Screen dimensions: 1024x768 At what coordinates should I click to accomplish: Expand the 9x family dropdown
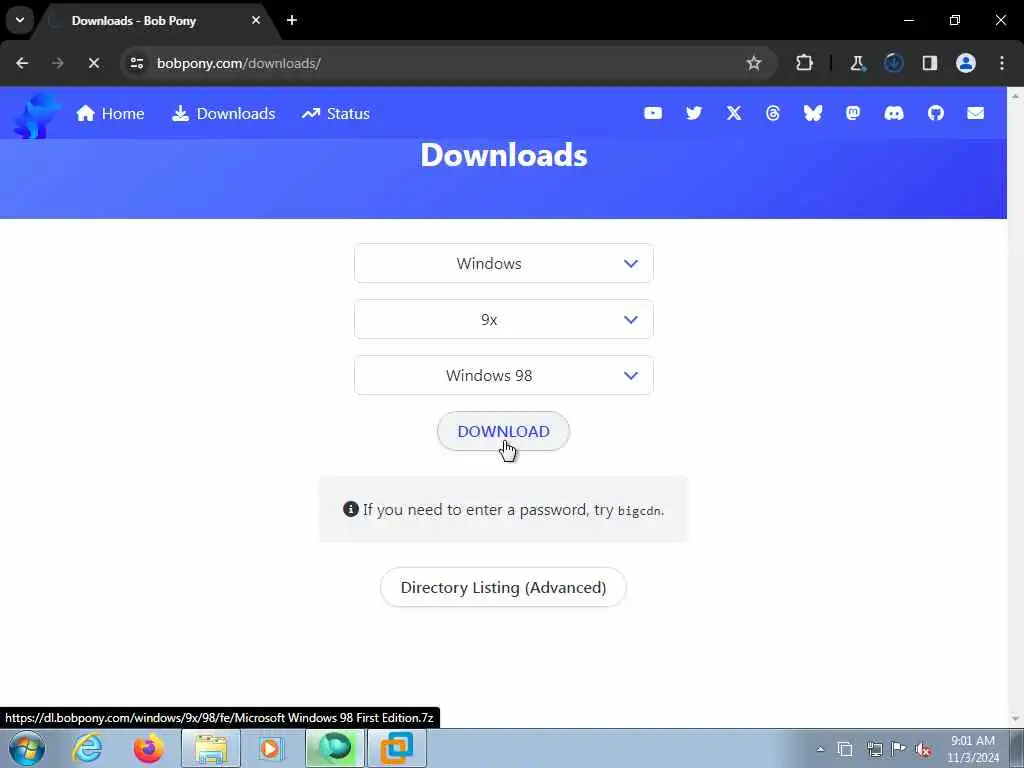click(504, 319)
